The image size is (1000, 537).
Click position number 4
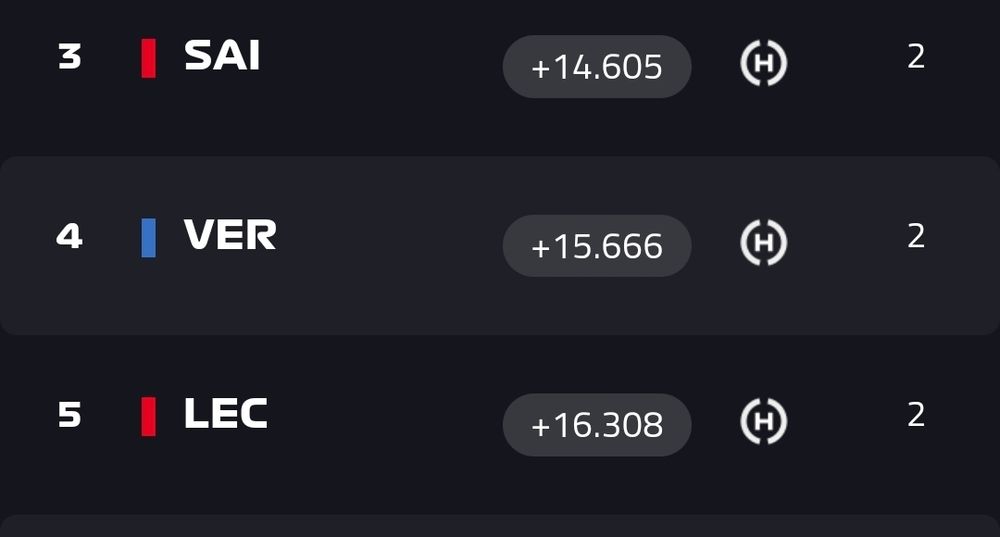click(x=70, y=237)
